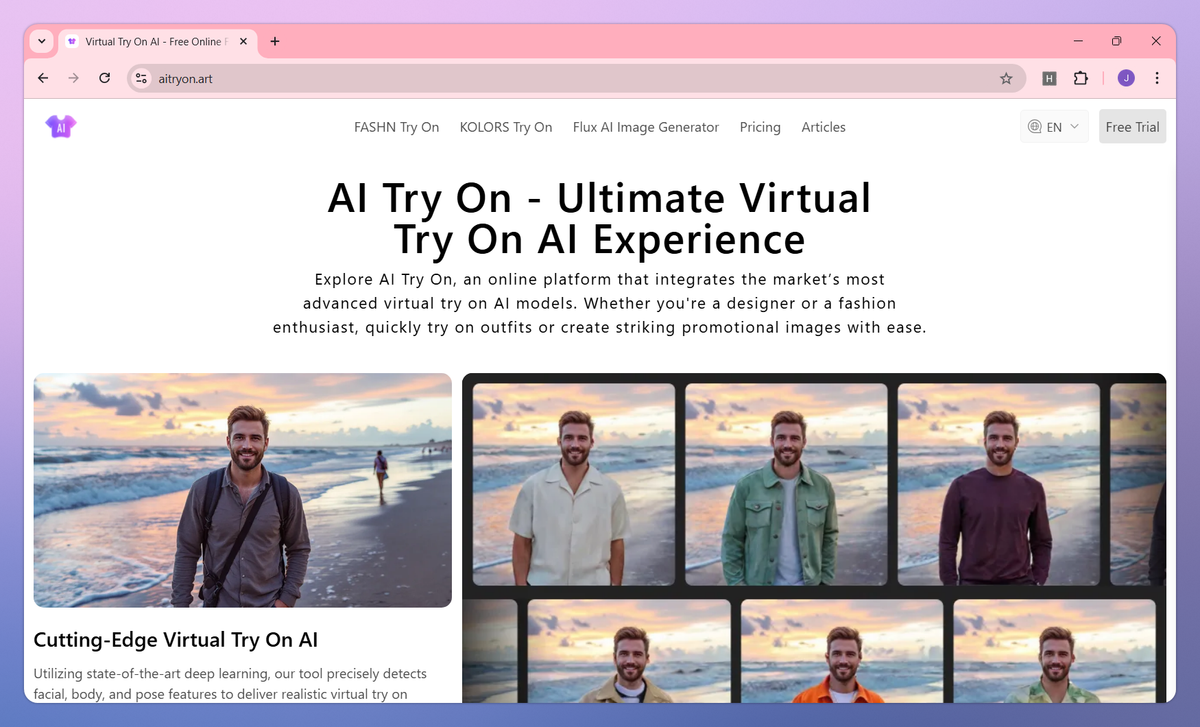This screenshot has height=727, width=1200.
Task: Go back with the browser back arrow
Action: click(43, 78)
